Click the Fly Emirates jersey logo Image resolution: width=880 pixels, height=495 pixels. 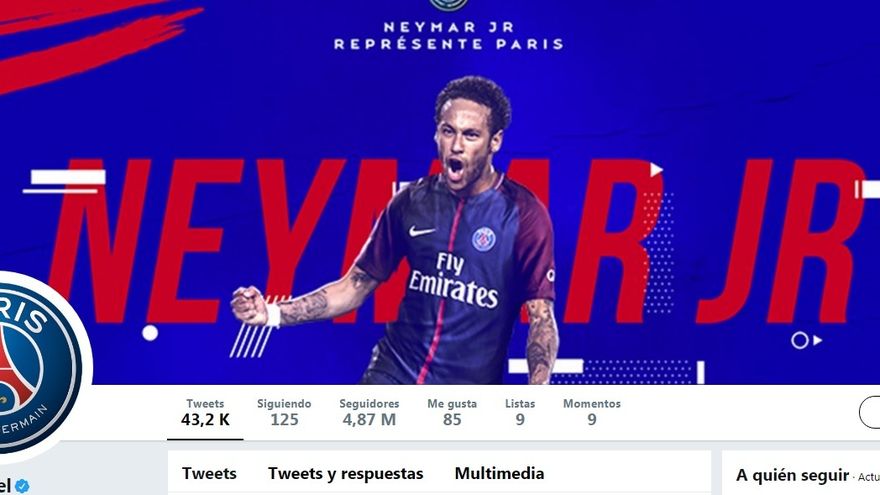pos(452,281)
